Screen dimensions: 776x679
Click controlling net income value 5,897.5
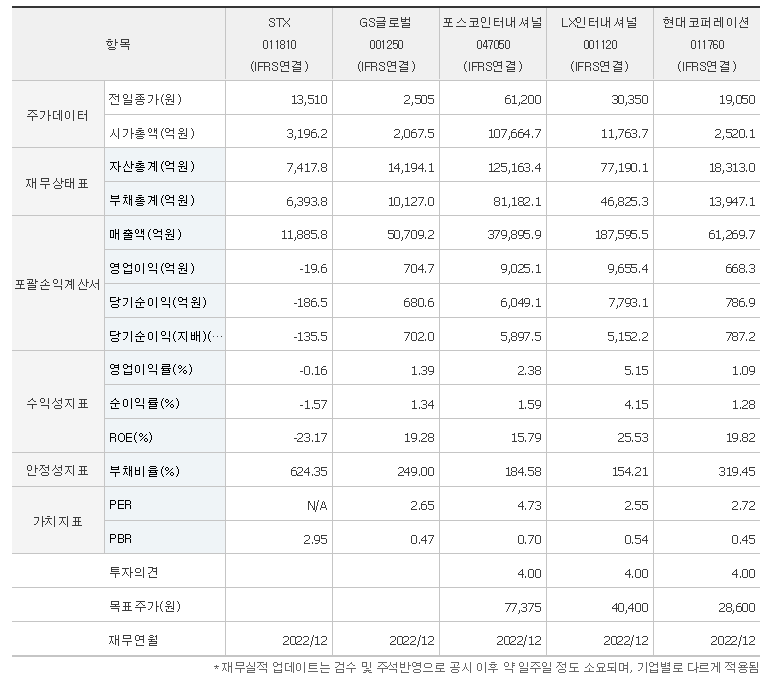coord(521,337)
